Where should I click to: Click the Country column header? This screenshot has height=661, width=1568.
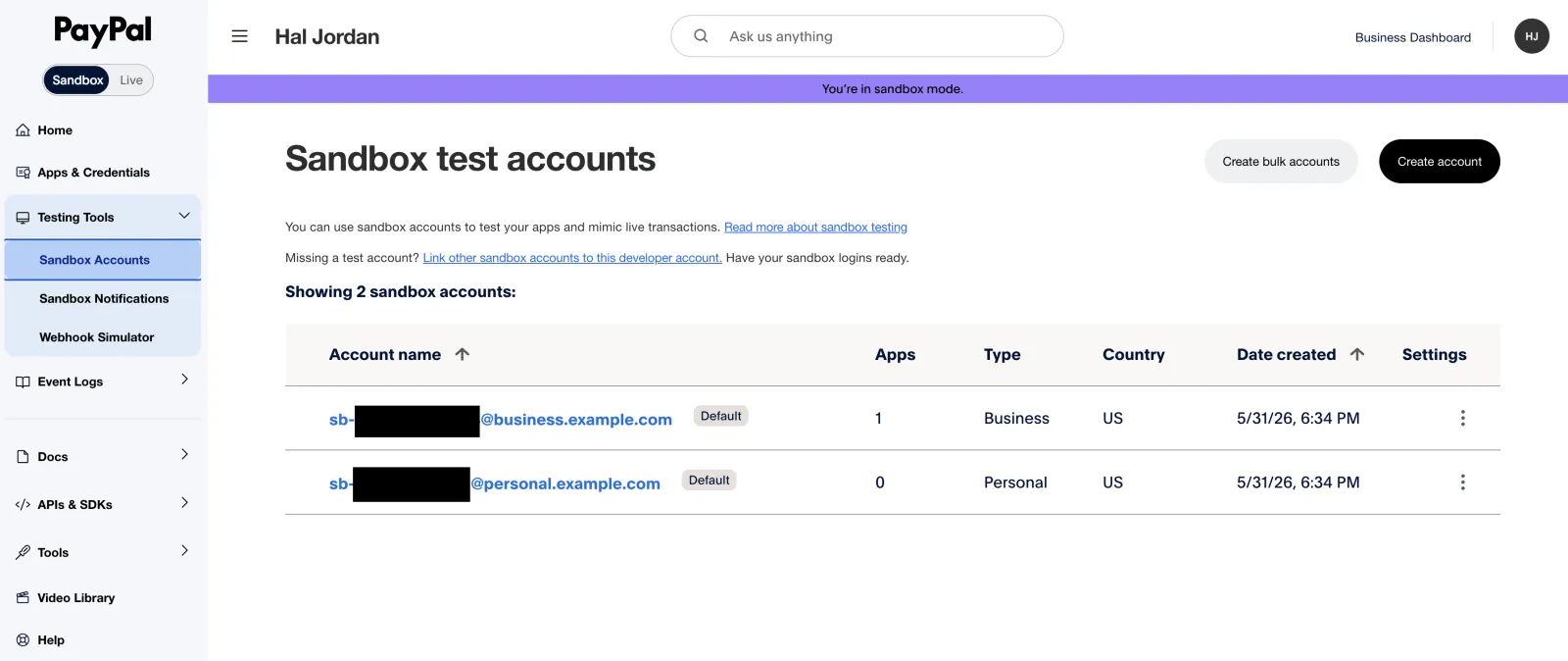pos(1133,354)
